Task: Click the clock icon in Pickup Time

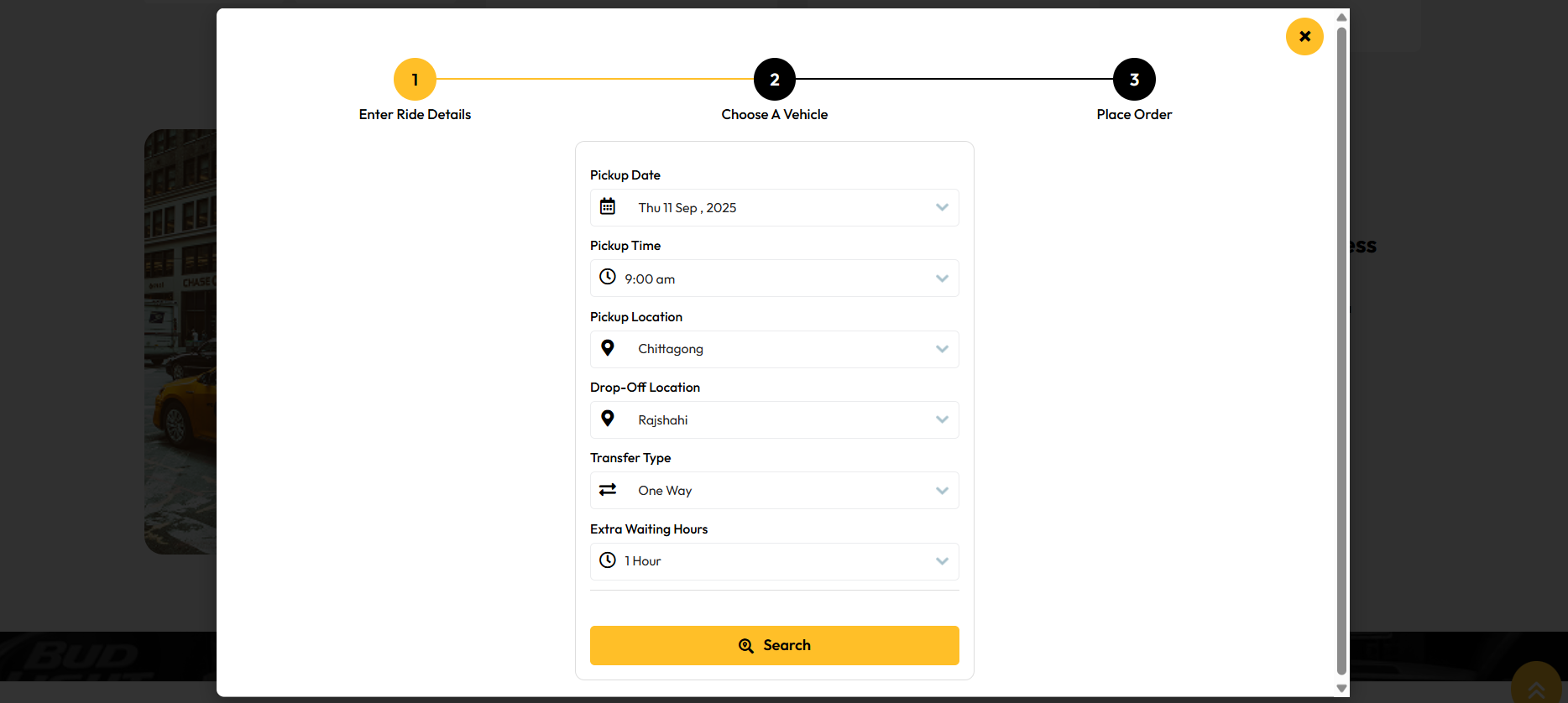Action: click(608, 277)
